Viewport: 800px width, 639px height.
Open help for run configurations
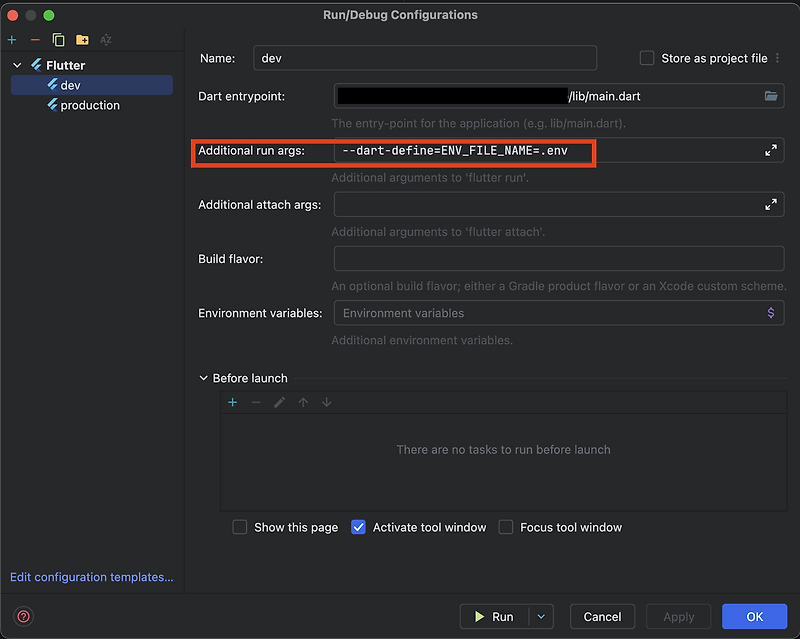22,617
